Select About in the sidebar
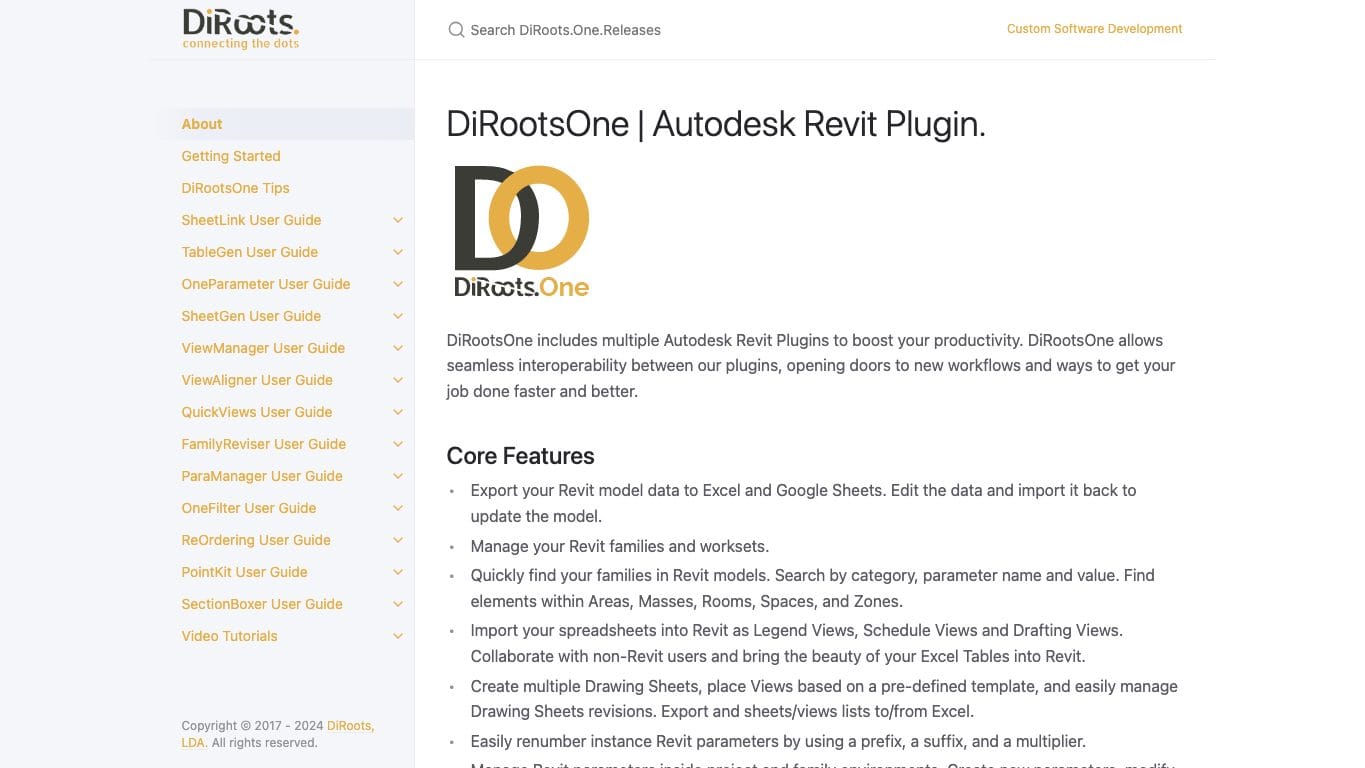 tap(202, 124)
